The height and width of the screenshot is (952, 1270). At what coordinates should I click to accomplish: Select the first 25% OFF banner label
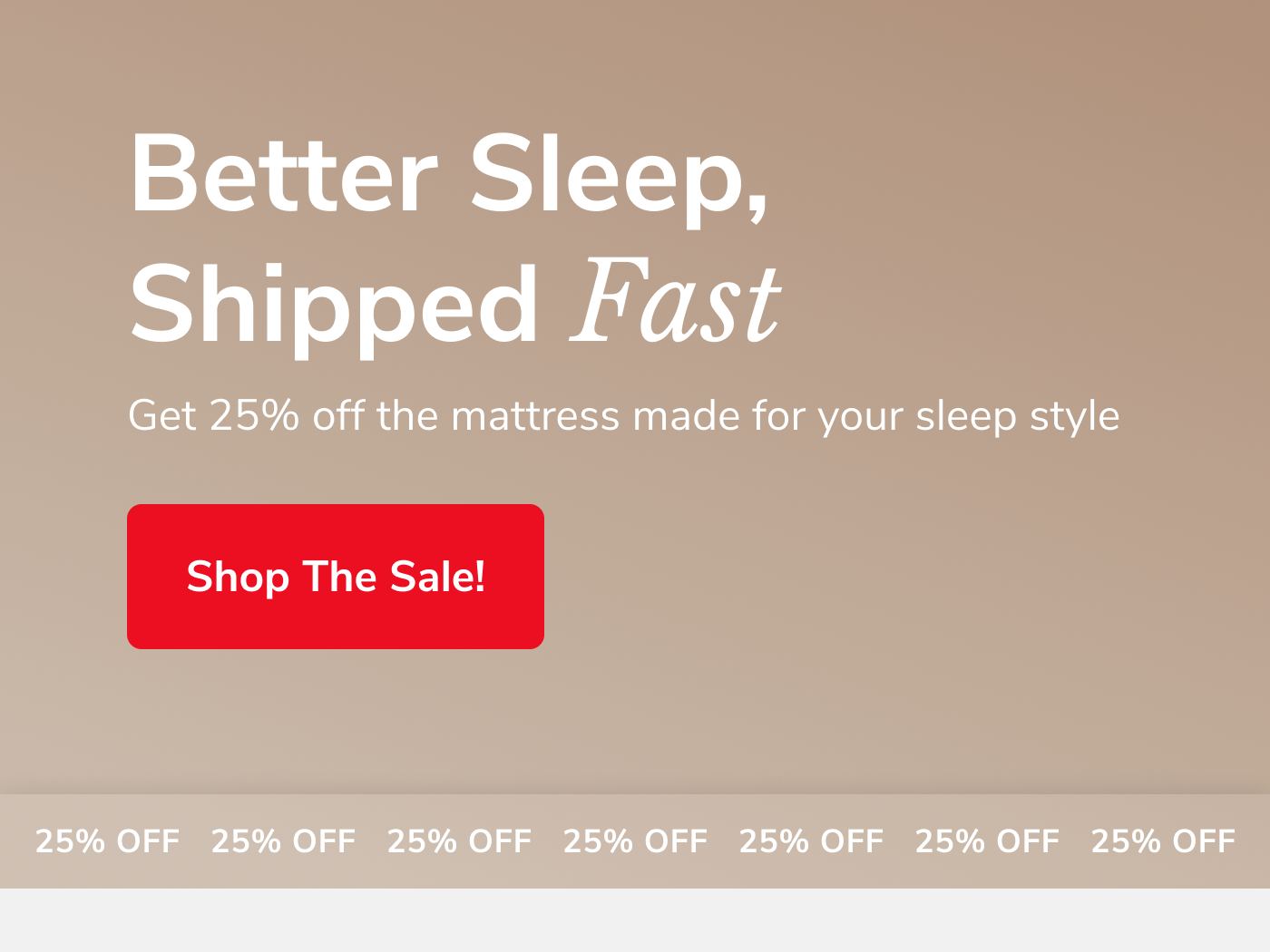click(x=108, y=841)
